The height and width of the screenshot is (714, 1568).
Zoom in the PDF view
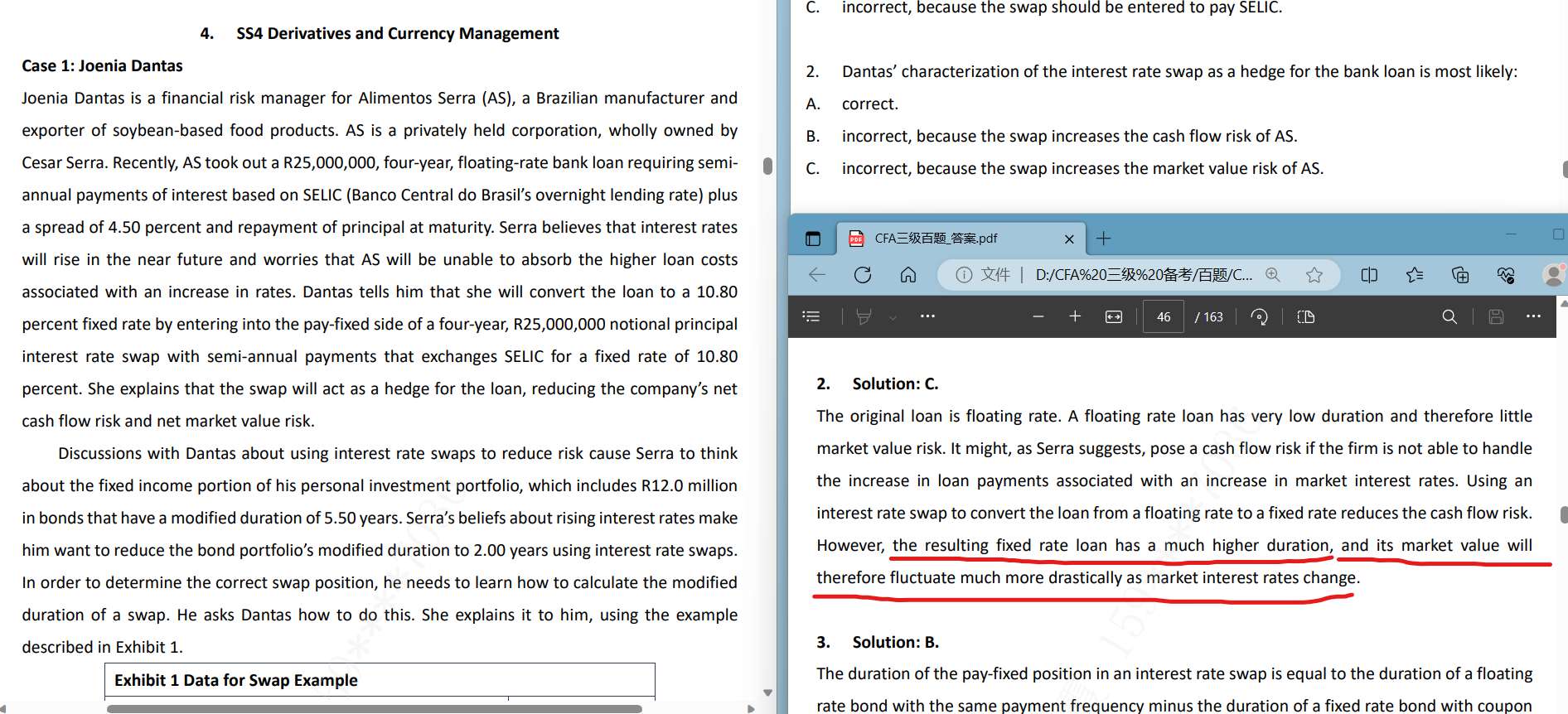(1075, 316)
